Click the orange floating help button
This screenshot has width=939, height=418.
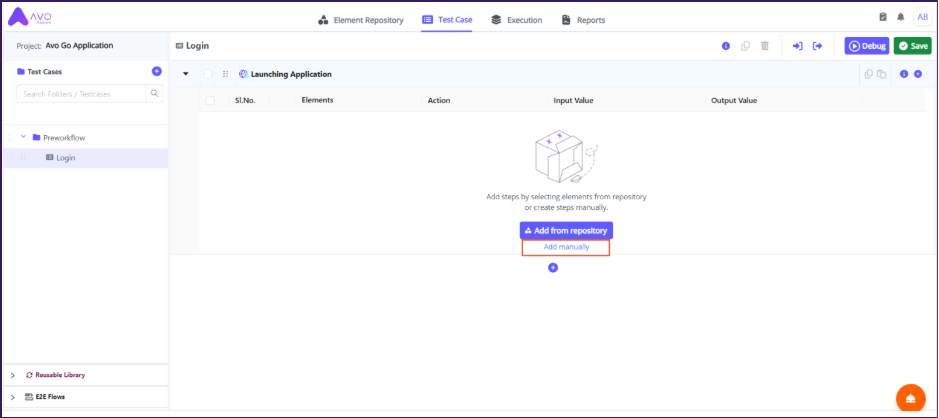(909, 398)
